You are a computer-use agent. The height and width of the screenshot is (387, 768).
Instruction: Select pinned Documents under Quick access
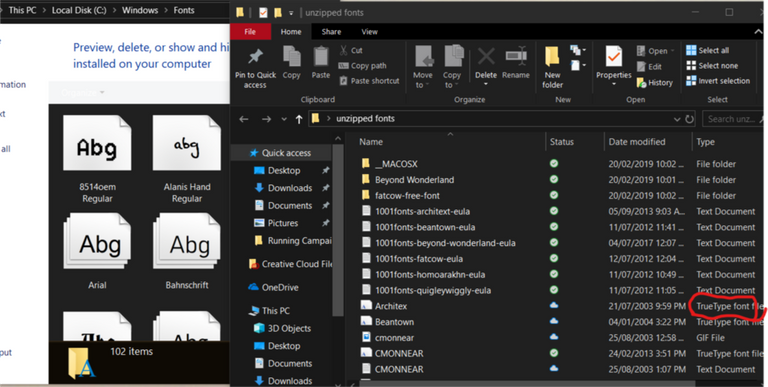point(290,205)
